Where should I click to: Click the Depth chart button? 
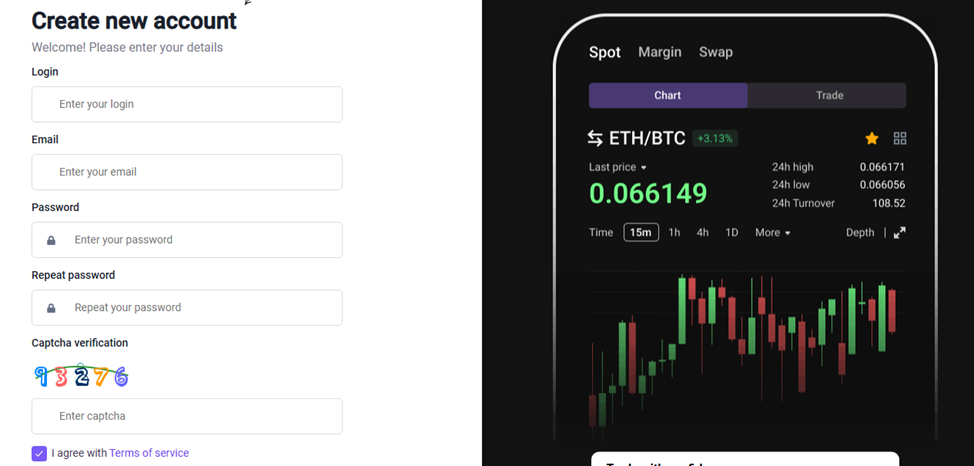860,232
